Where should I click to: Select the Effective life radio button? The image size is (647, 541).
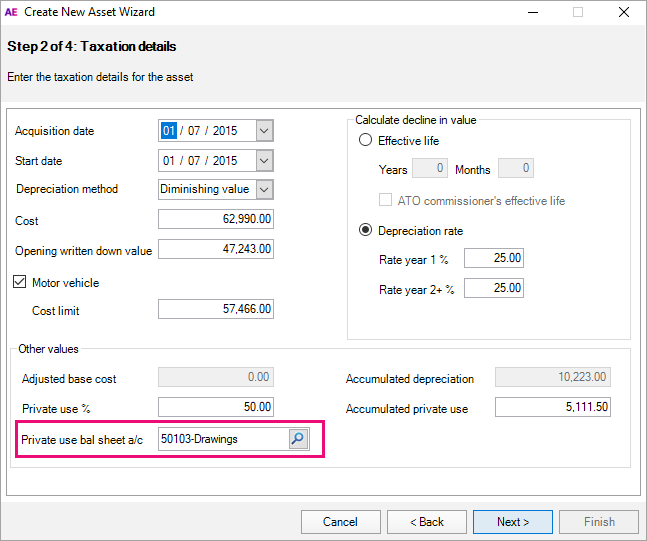(366, 141)
